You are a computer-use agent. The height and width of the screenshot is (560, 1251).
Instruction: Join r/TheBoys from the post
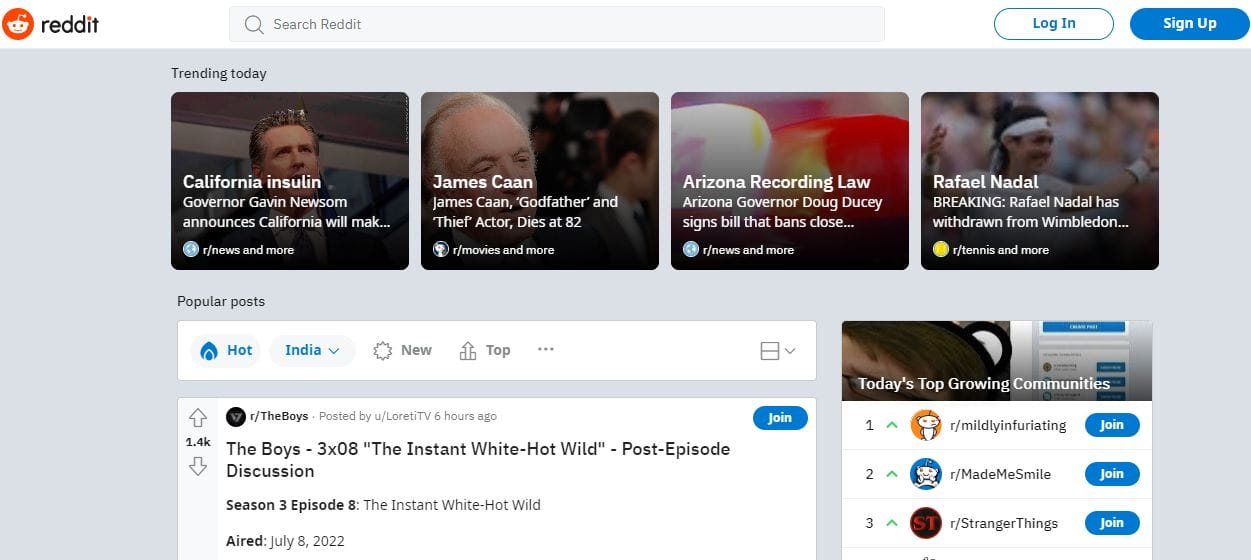pyautogui.click(x=780, y=418)
